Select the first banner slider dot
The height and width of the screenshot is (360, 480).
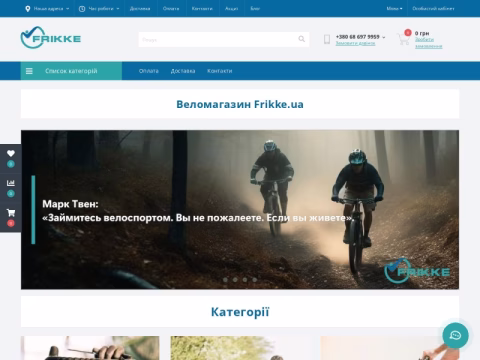pos(225,280)
